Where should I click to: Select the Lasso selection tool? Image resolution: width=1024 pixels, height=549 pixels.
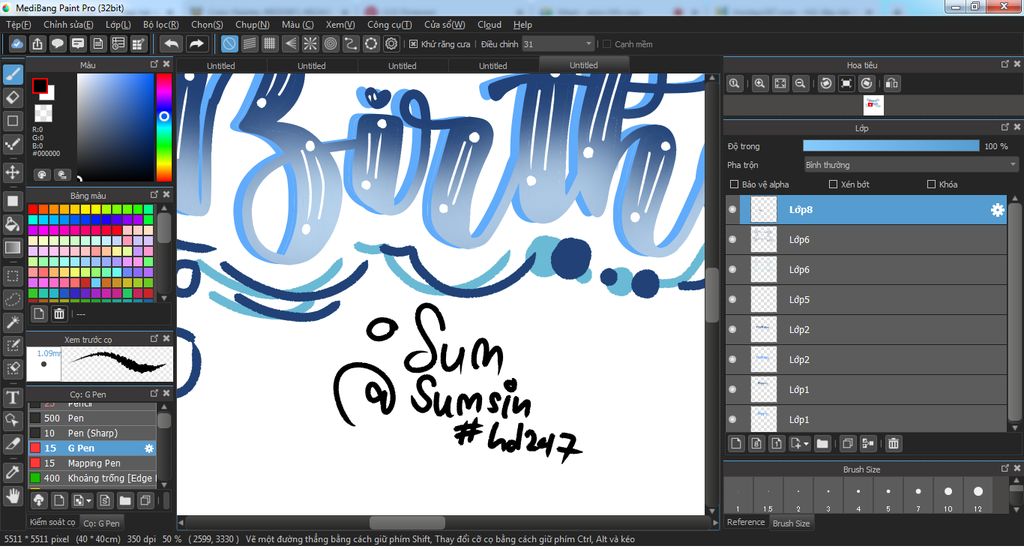pyautogui.click(x=12, y=300)
